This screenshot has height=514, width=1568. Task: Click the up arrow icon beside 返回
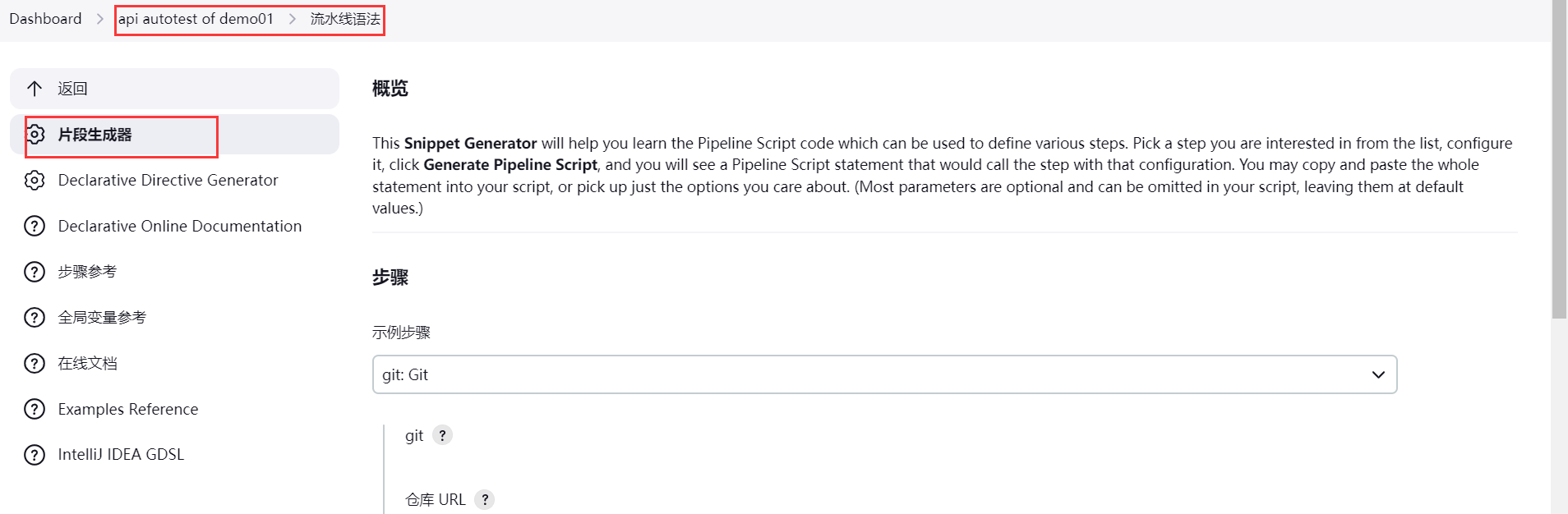[x=35, y=89]
